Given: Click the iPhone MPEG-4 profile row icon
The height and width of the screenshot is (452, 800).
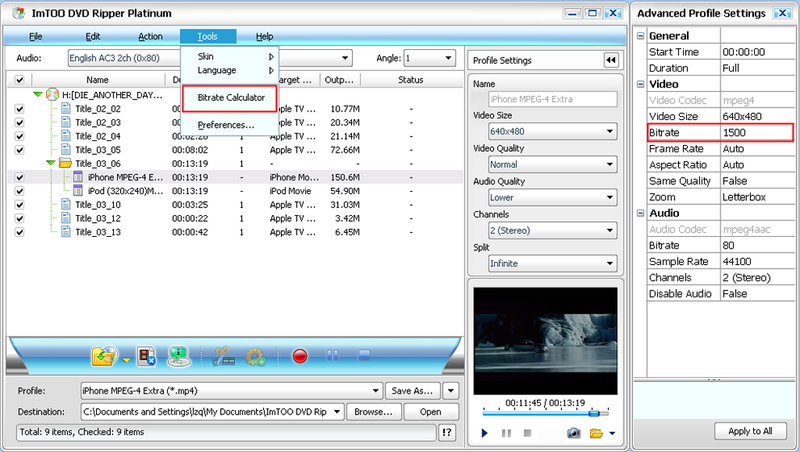Looking at the screenshot, I should coord(78,177).
